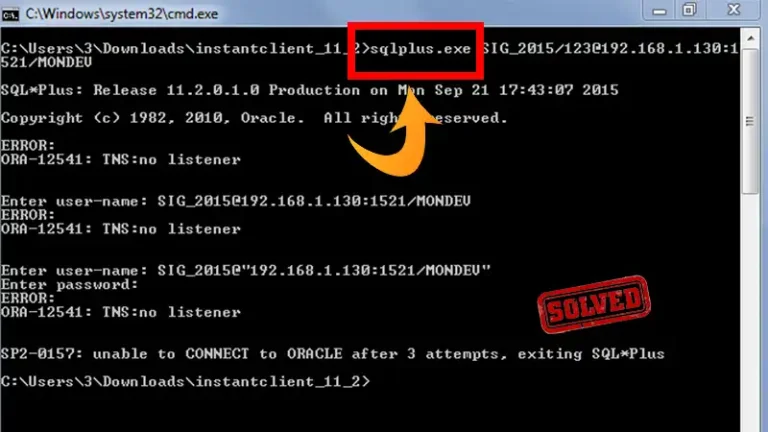The height and width of the screenshot is (432, 768).
Task: Click the Enter password prompt line
Action: (70, 285)
